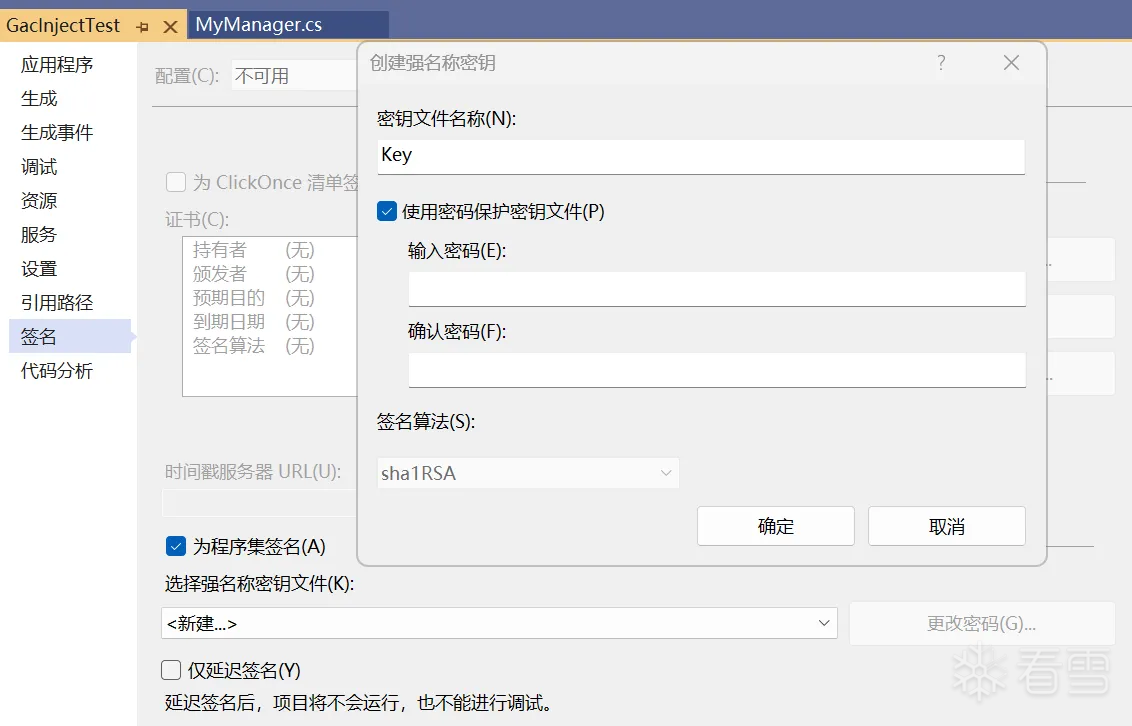
Task: Close the GacInjectTest tab with its X
Action: click(169, 25)
